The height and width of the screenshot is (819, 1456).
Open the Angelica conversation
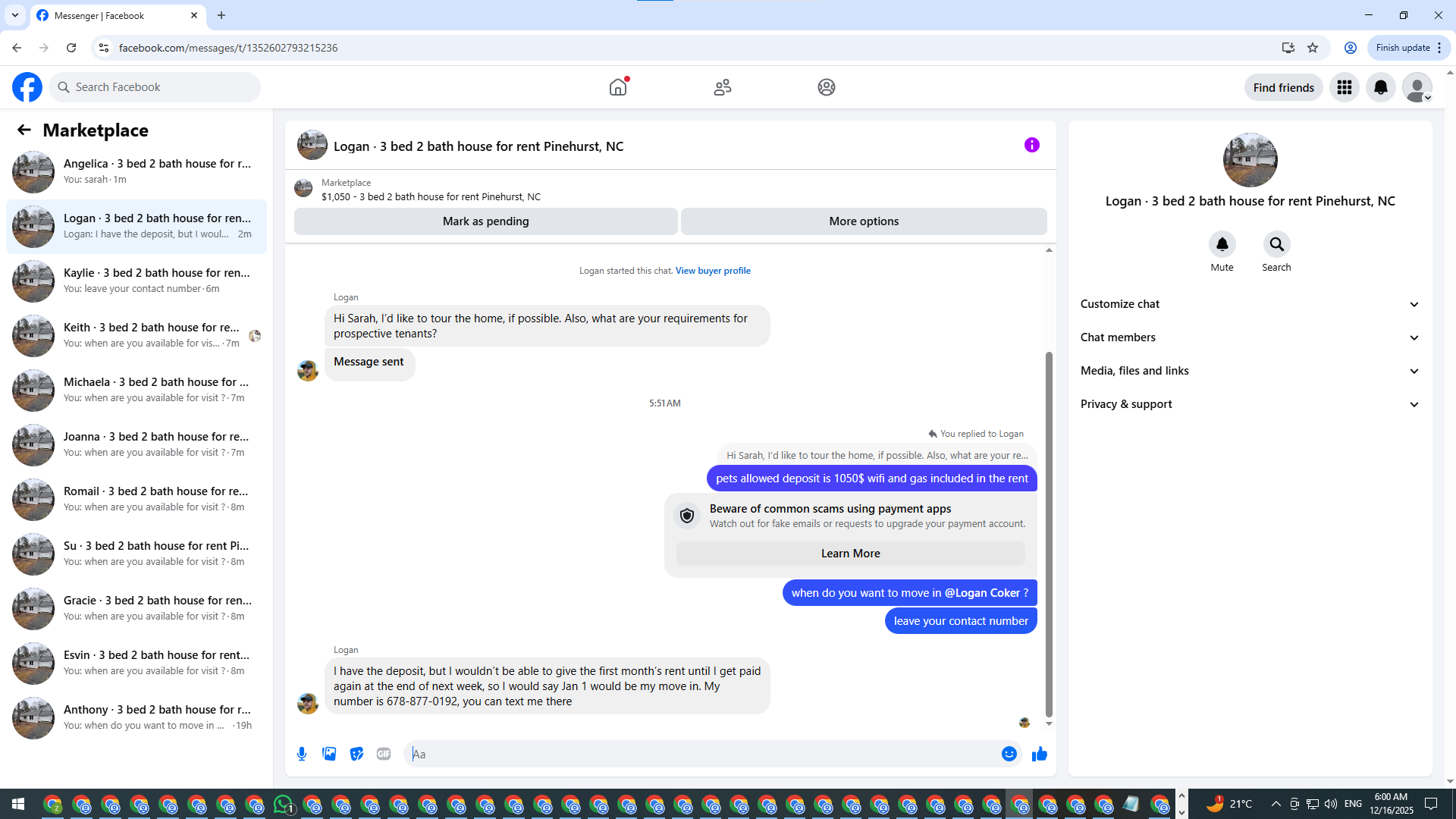click(136, 172)
